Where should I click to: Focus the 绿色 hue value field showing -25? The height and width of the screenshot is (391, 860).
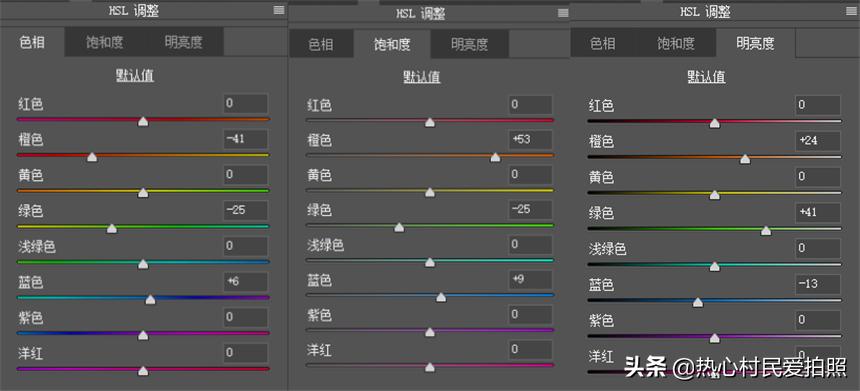pyautogui.click(x=246, y=211)
